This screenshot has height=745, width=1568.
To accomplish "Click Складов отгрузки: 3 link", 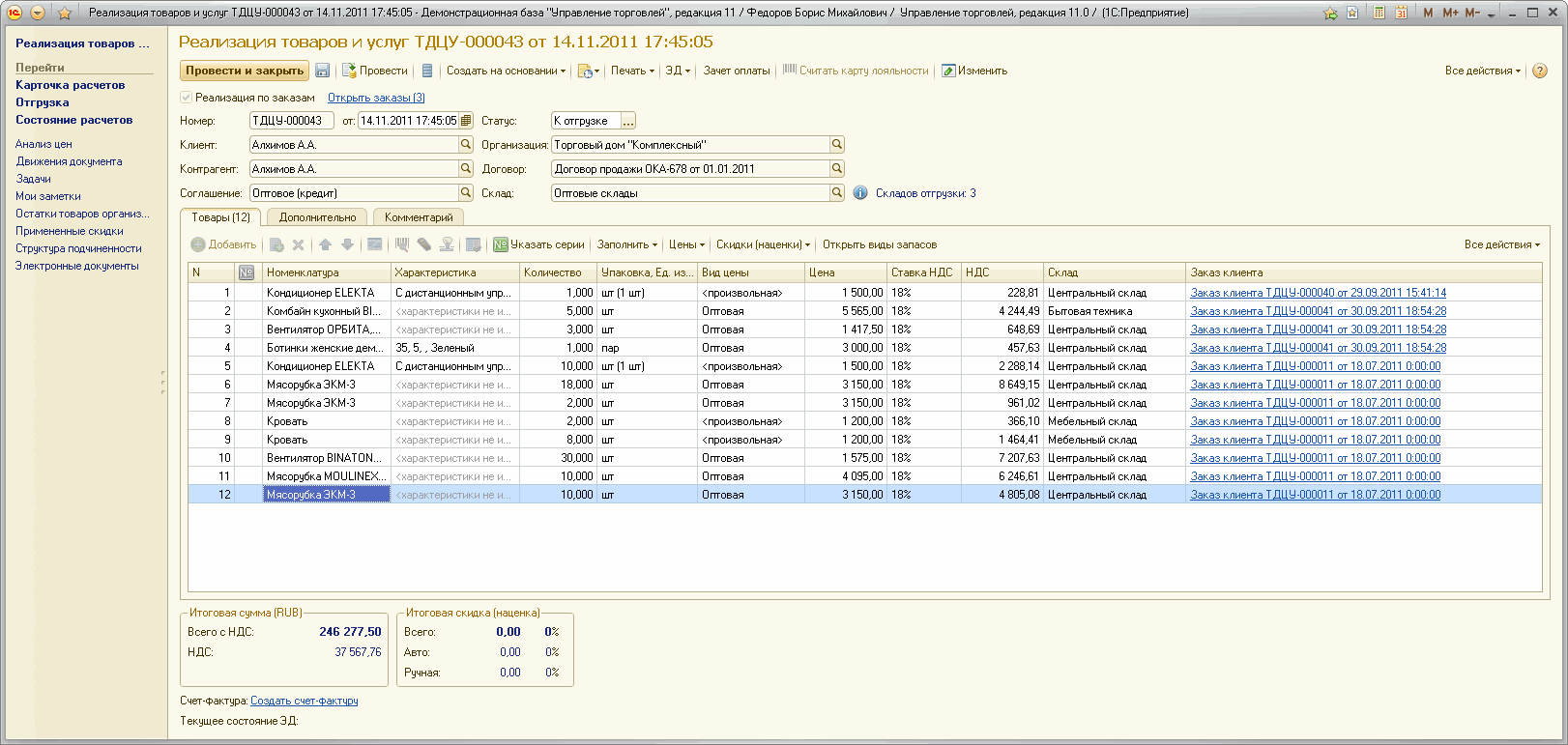I will (926, 193).
